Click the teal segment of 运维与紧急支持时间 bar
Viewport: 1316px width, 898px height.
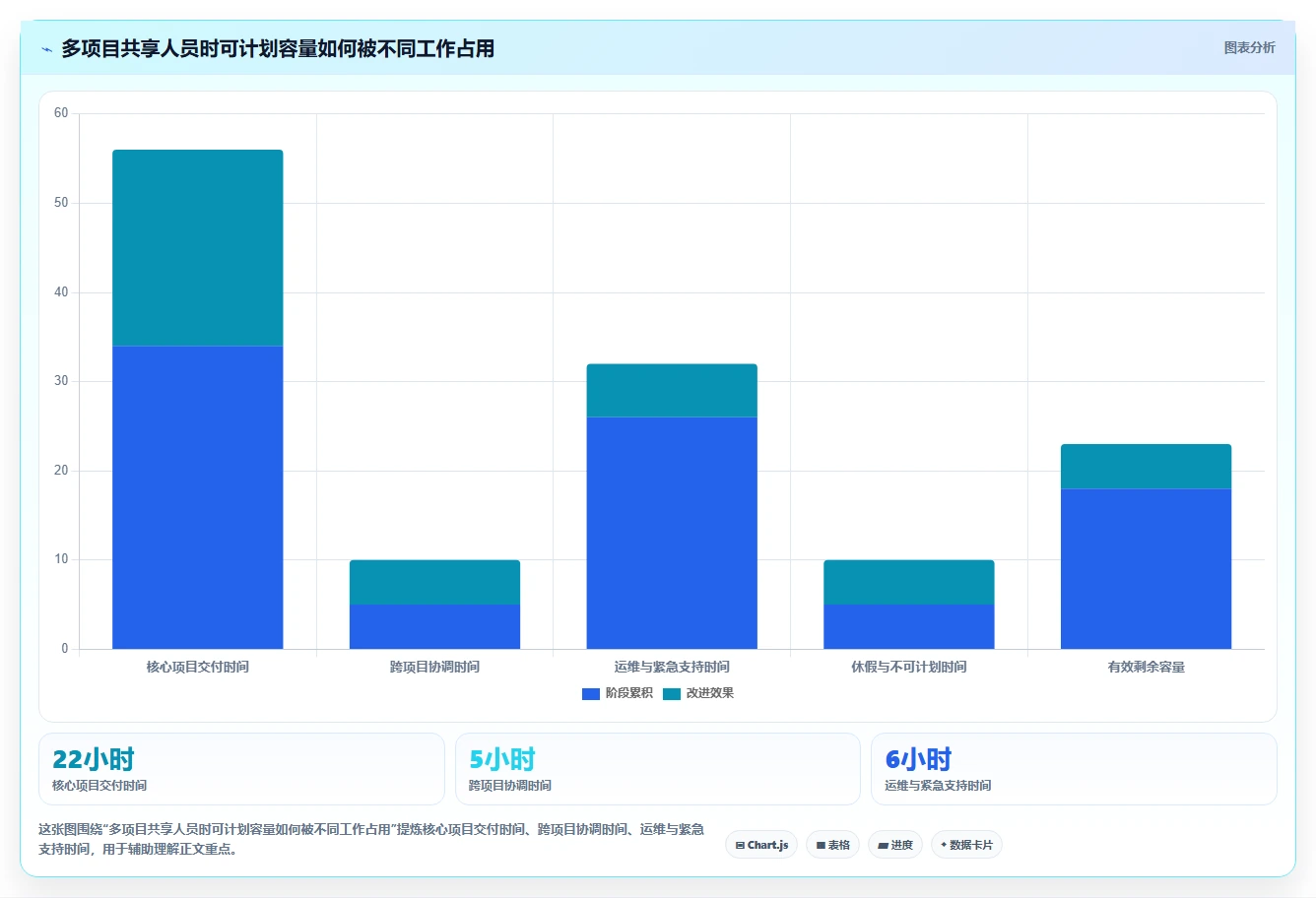click(x=672, y=391)
